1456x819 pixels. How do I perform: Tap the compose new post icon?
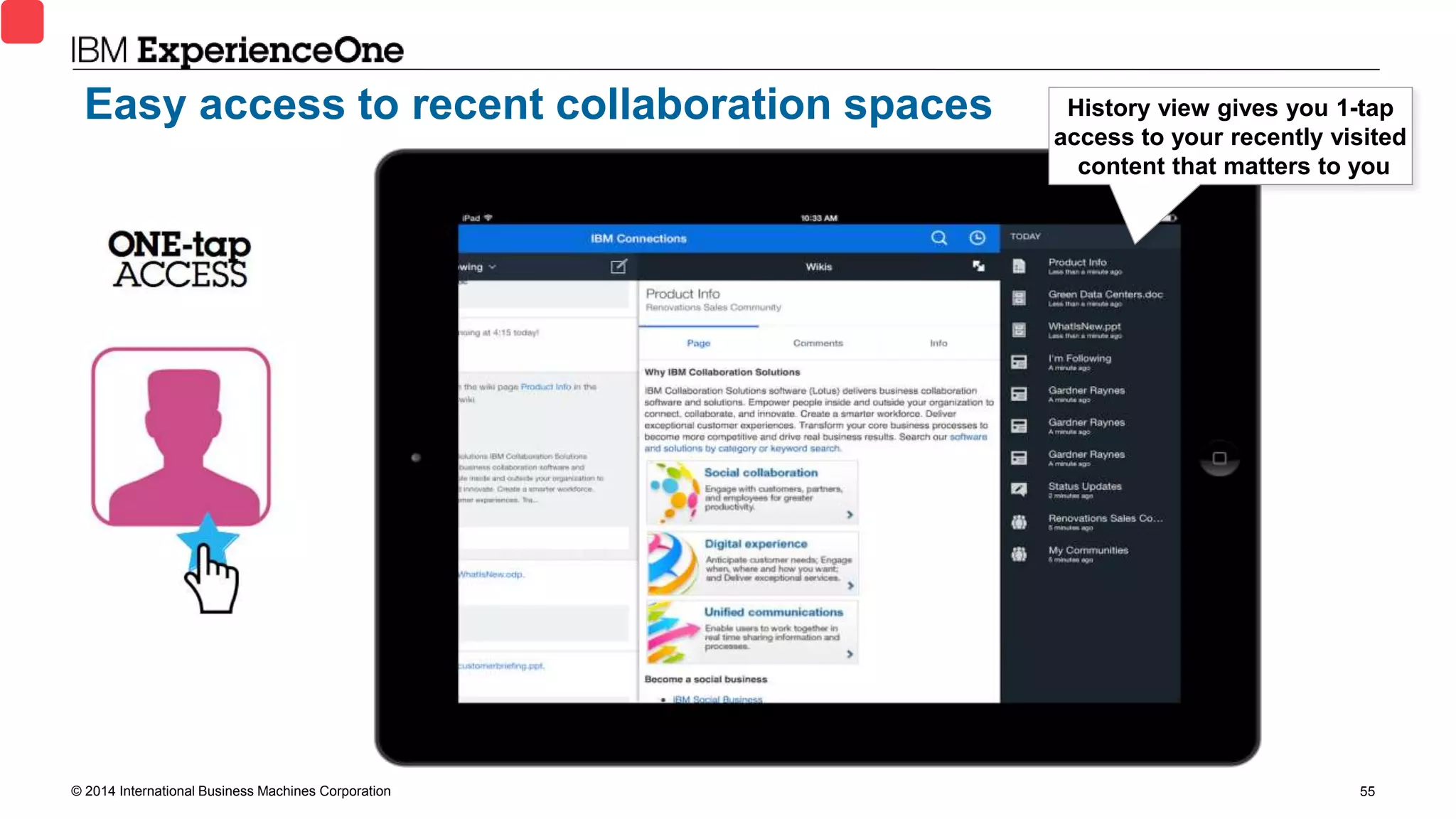pyautogui.click(x=619, y=267)
